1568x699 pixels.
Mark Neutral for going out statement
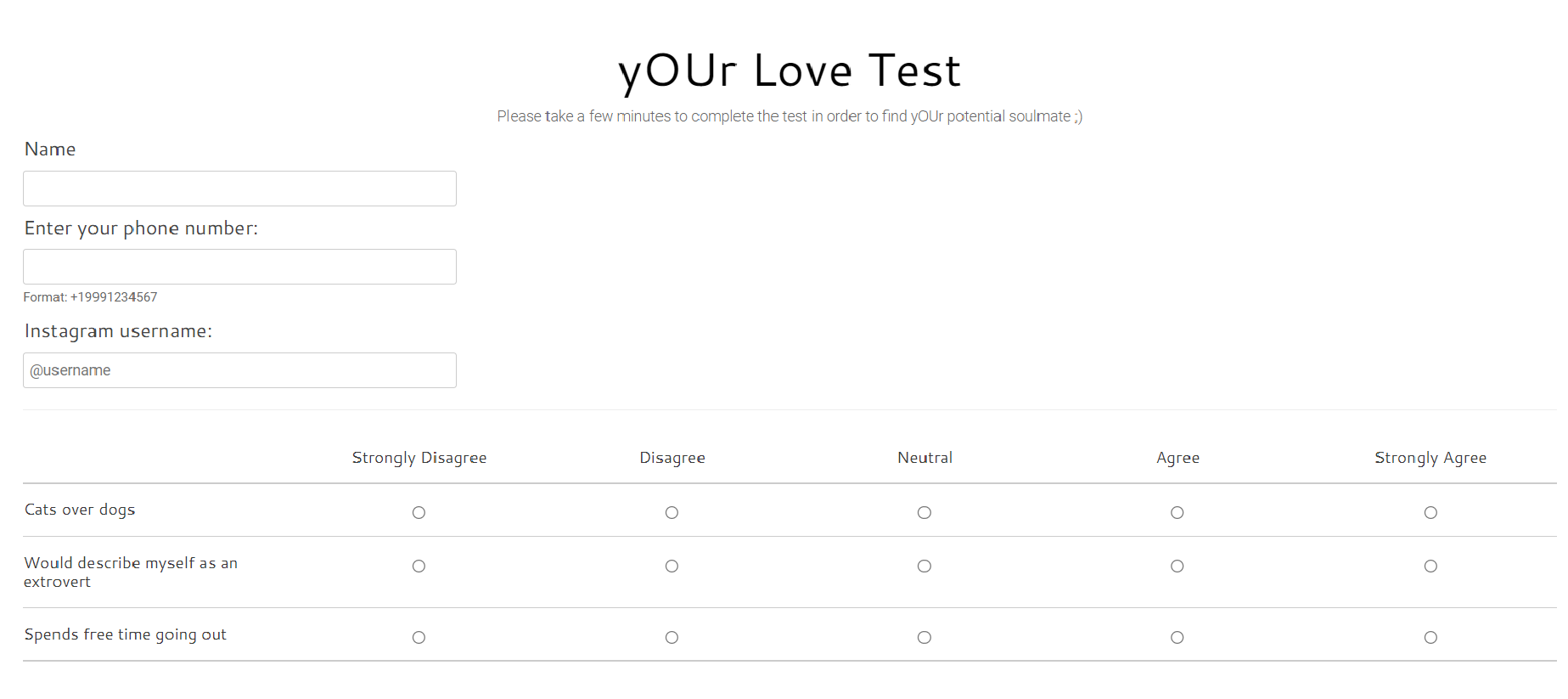click(925, 638)
